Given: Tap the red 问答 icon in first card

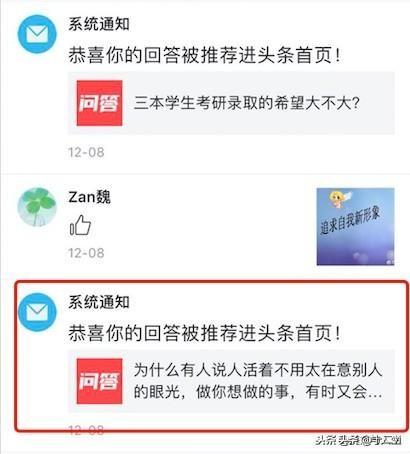Looking at the screenshot, I should 99,103.
